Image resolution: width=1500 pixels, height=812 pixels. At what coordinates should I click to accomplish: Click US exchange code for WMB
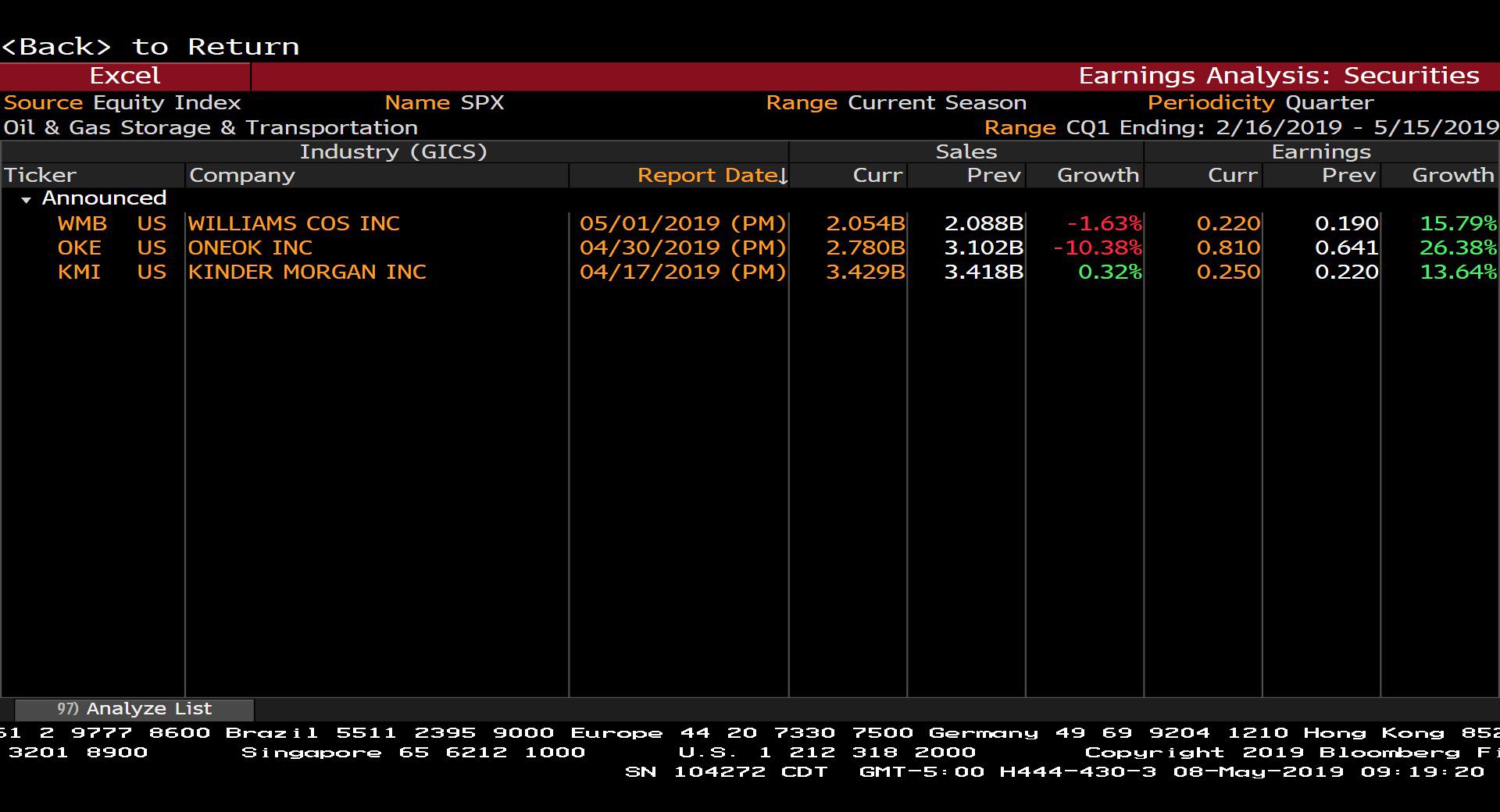coord(152,223)
